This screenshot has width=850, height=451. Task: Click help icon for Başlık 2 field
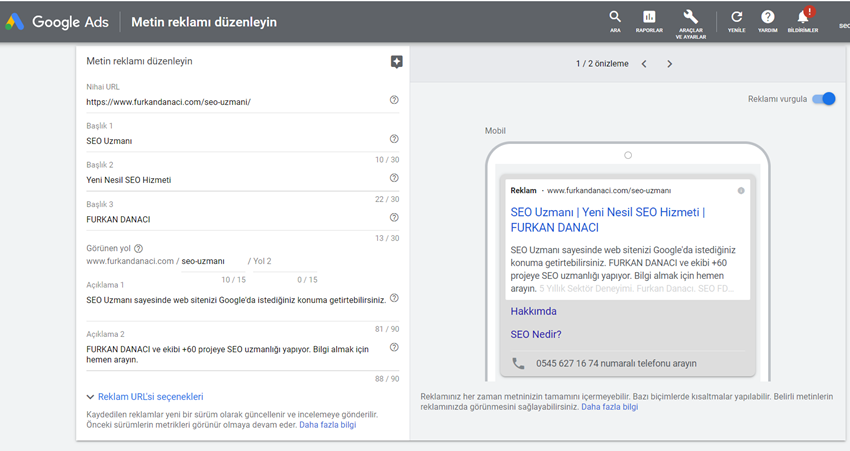[x=394, y=178]
